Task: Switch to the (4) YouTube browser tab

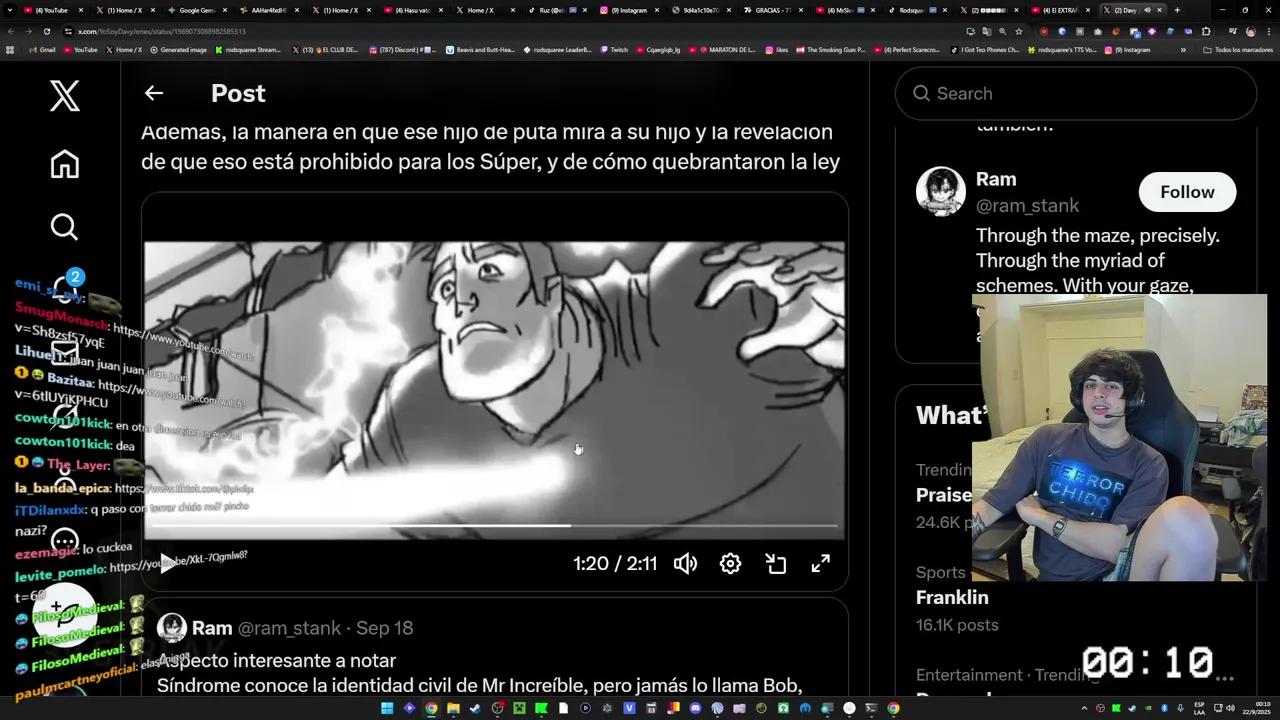Action: tap(50, 10)
